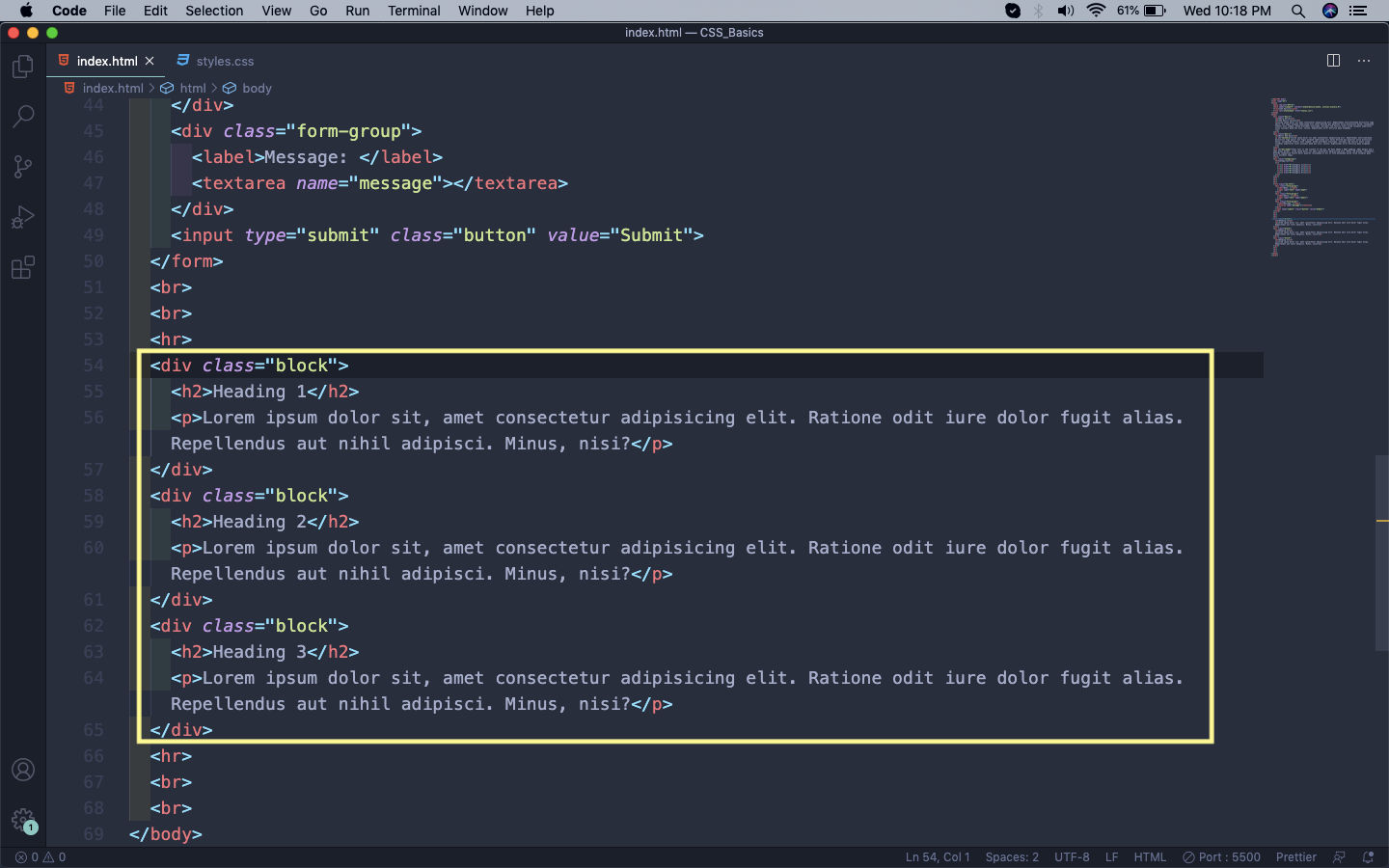Click the hr tag on line 53
1389x868 pixels.
click(171, 339)
